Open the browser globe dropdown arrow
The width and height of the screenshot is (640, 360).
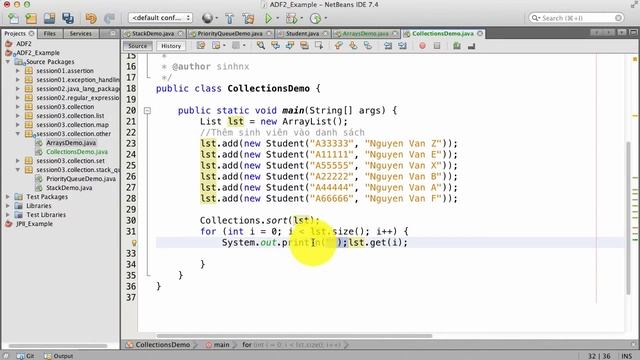pos(216,18)
